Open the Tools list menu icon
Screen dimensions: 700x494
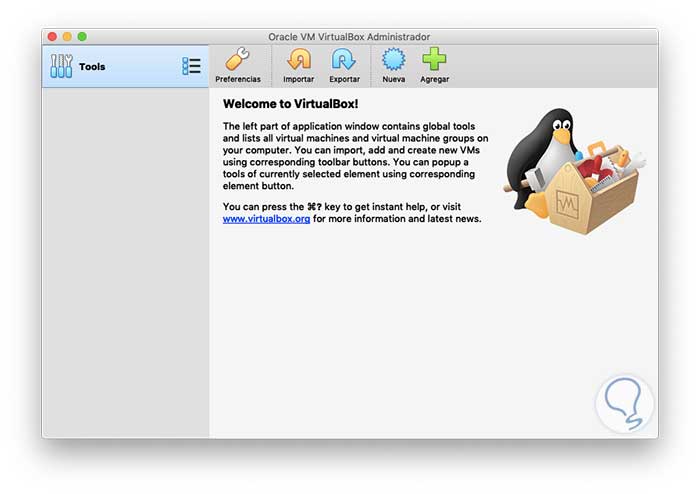(x=192, y=66)
